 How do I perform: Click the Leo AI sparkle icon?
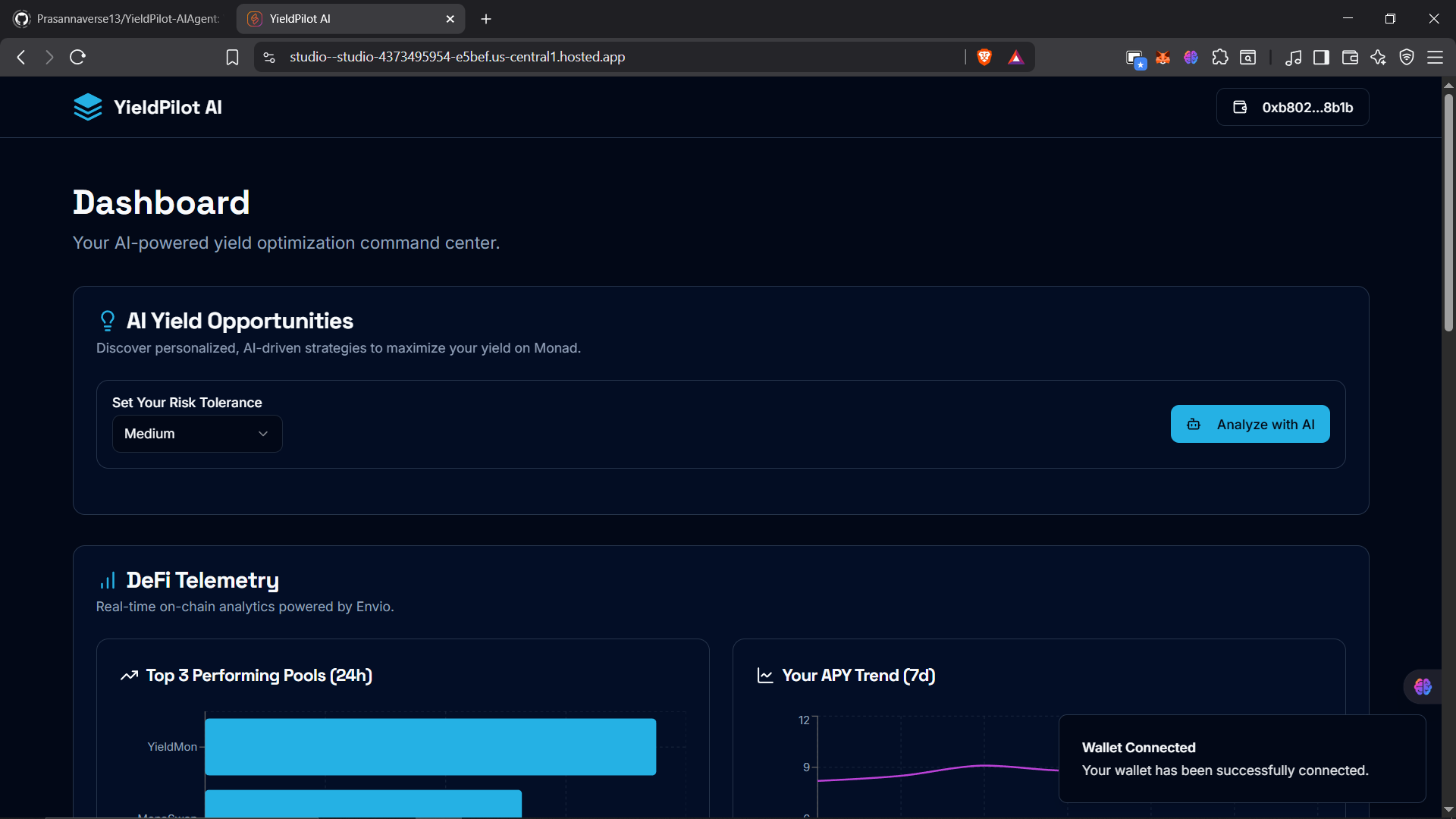[1378, 58]
